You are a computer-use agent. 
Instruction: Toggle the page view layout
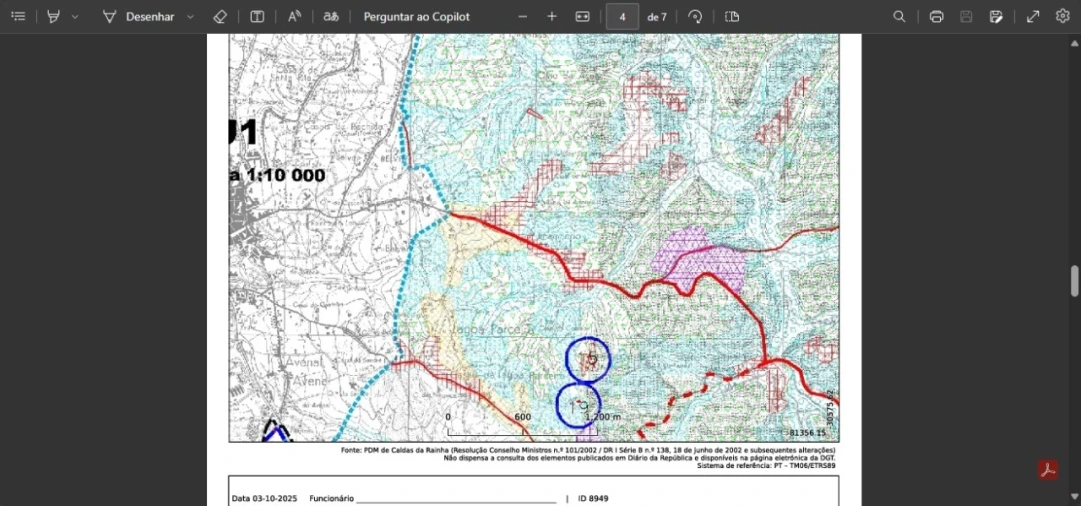(732, 17)
